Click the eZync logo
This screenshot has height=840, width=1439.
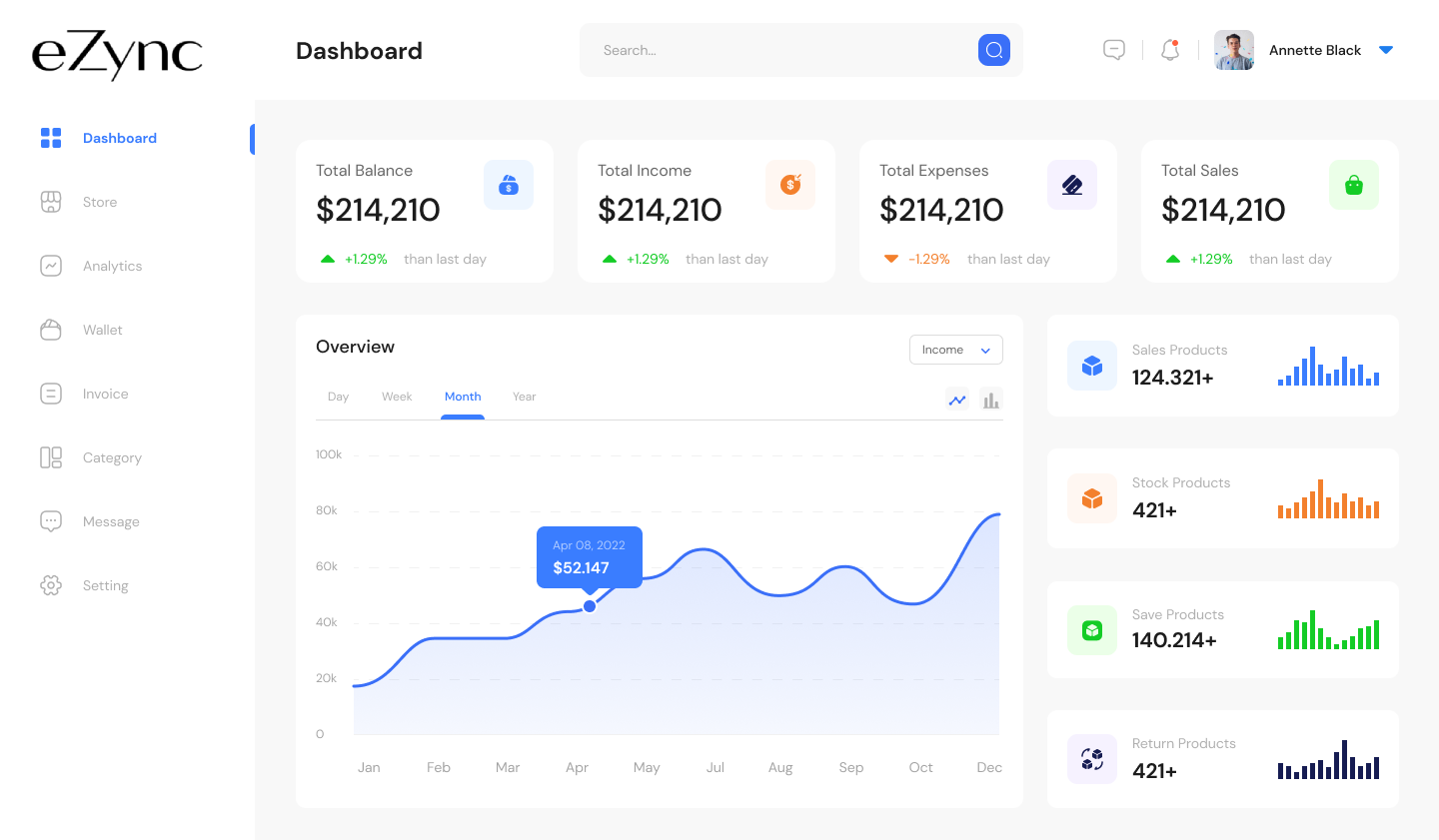pos(117,54)
